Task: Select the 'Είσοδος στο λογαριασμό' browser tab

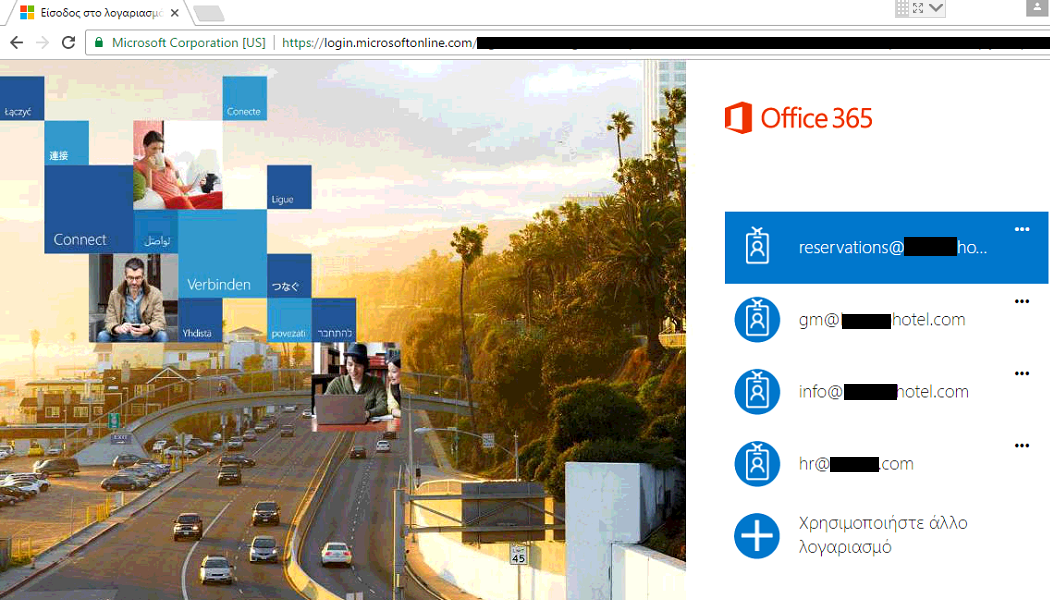Action: tap(98, 12)
